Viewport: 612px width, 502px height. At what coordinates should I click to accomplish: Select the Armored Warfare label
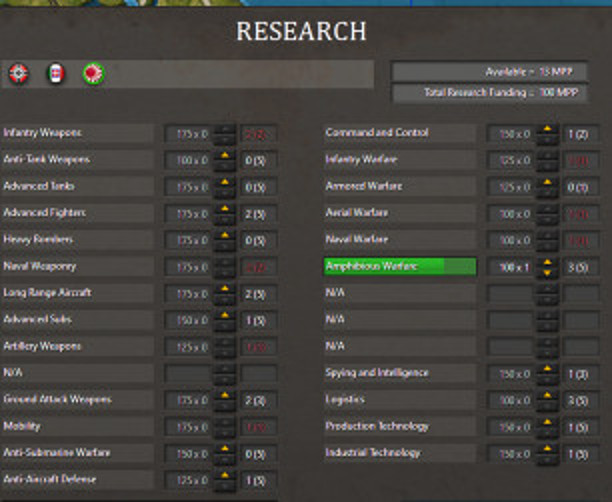point(364,186)
